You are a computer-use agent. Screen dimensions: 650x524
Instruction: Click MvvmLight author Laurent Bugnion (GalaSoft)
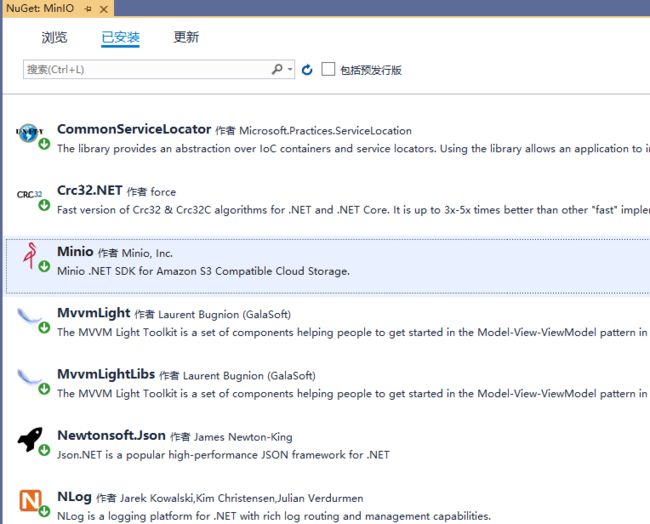point(224,315)
